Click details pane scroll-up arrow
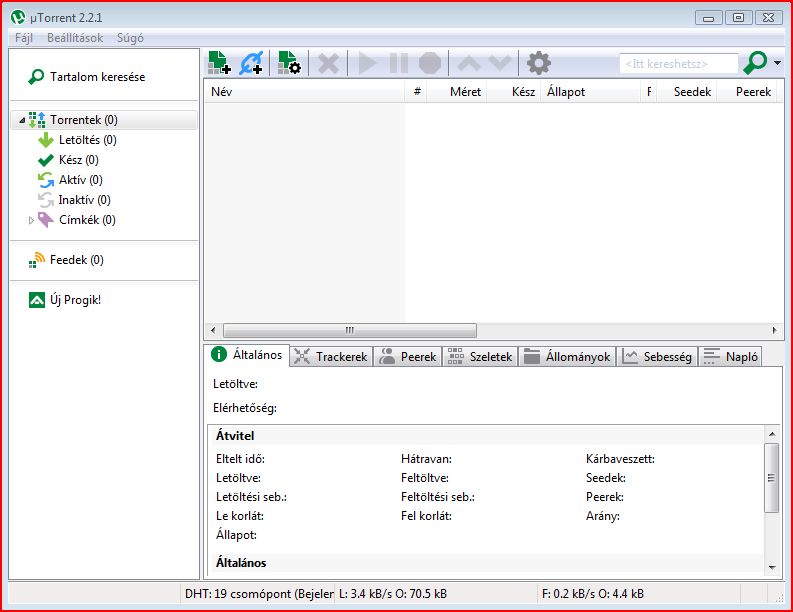Image resolution: width=793 pixels, height=612 pixels. (772, 434)
